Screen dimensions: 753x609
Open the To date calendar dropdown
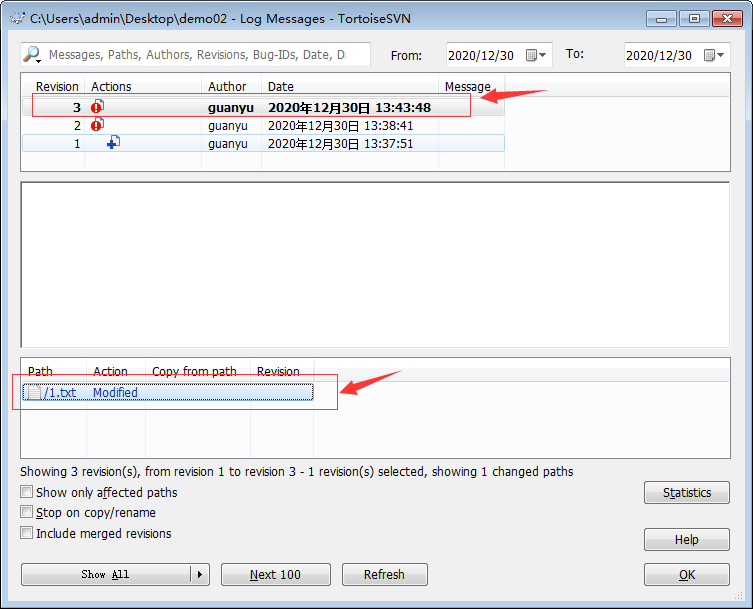(x=714, y=55)
